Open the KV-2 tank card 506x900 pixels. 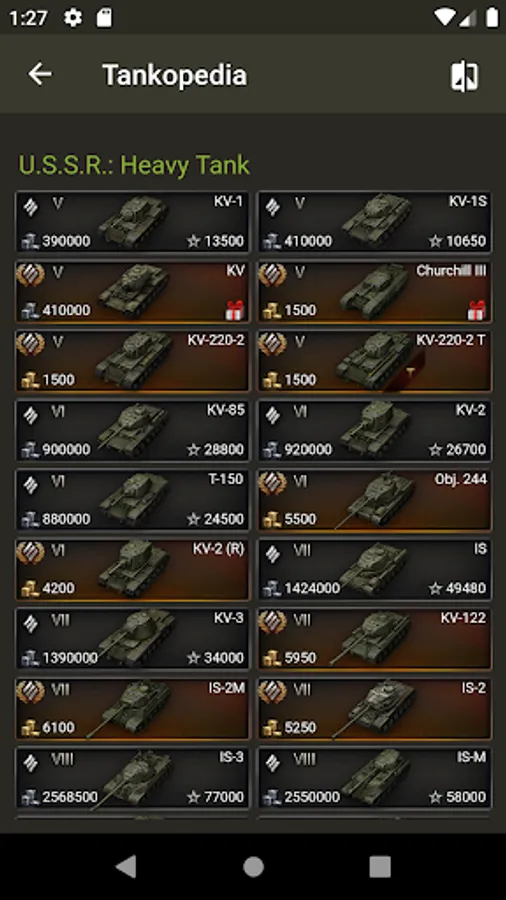pos(375,430)
